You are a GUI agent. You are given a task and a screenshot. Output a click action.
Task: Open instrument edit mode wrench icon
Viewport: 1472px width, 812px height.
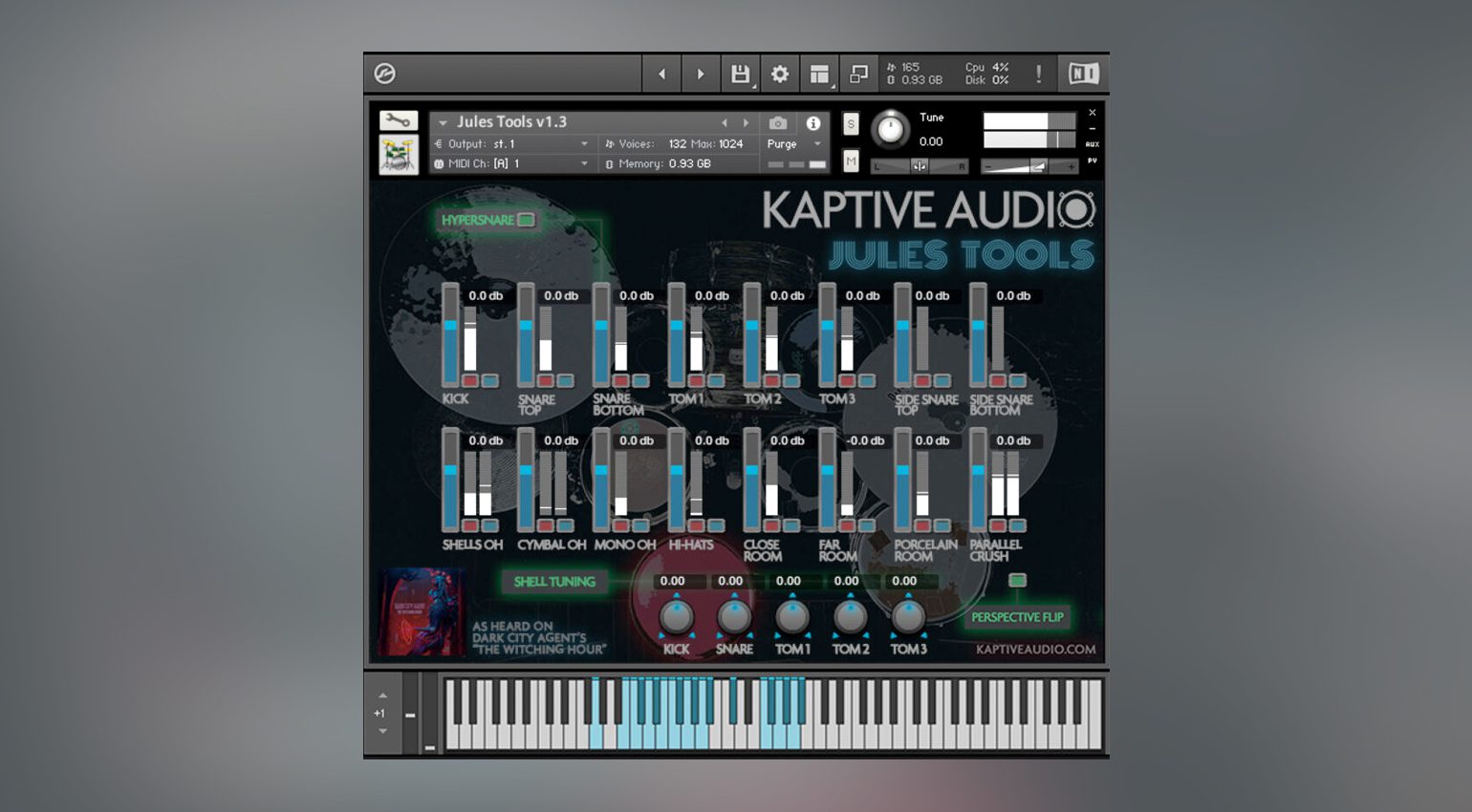[399, 121]
